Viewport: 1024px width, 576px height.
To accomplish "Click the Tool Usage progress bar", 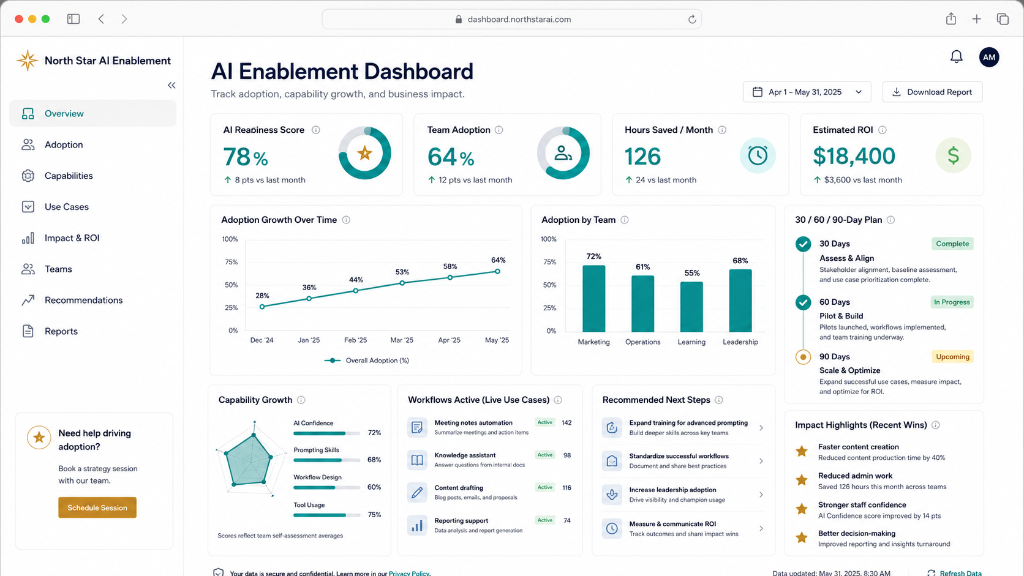I will click(x=327, y=515).
